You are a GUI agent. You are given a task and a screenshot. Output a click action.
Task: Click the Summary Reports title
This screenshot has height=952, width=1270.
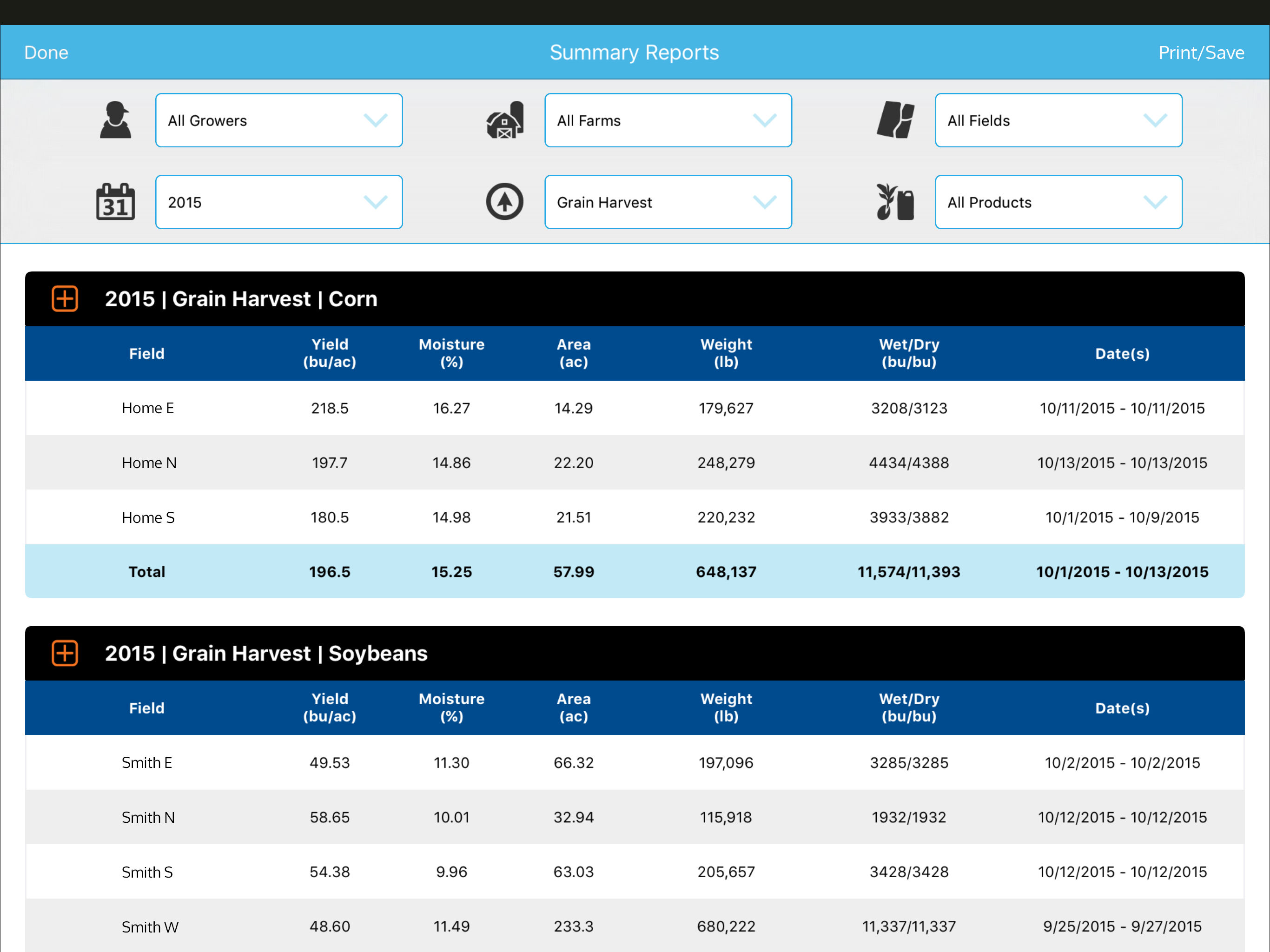click(x=635, y=52)
